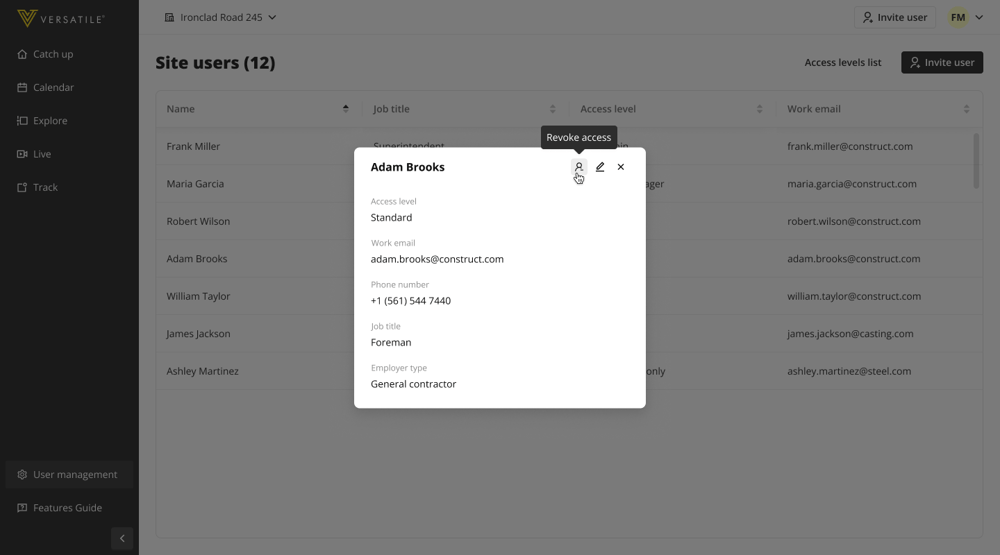Click the pencil edit icon in user dialog
The width and height of the screenshot is (1000, 555).
(x=600, y=167)
